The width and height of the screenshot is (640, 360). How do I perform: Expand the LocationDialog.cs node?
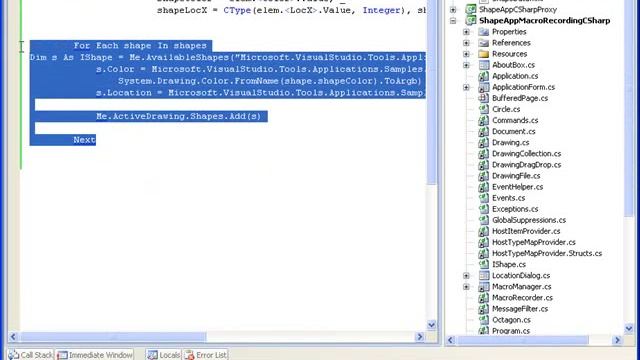[466, 276]
